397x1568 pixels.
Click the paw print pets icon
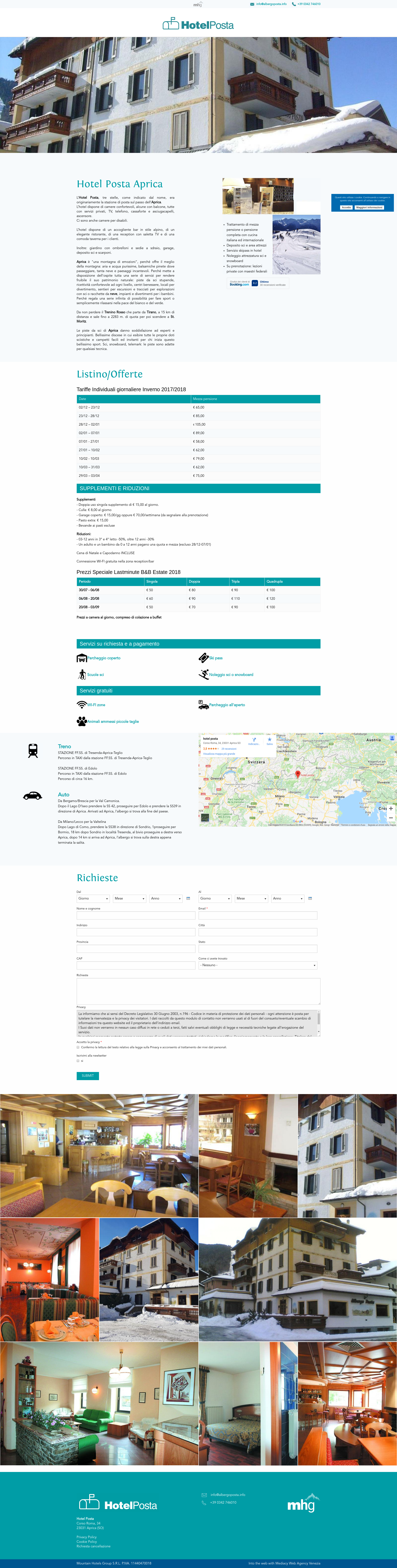(82, 721)
